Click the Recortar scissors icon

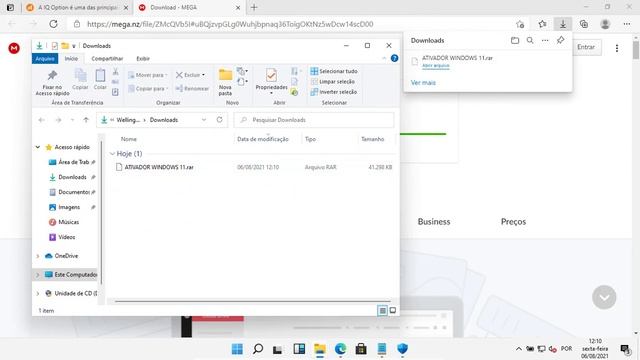pos(116,72)
